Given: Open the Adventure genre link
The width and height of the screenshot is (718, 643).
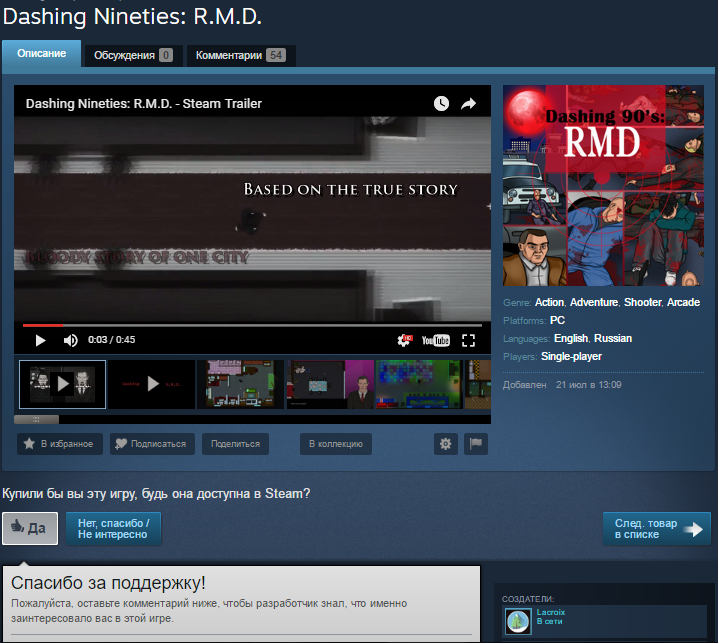Looking at the screenshot, I should click(594, 303).
